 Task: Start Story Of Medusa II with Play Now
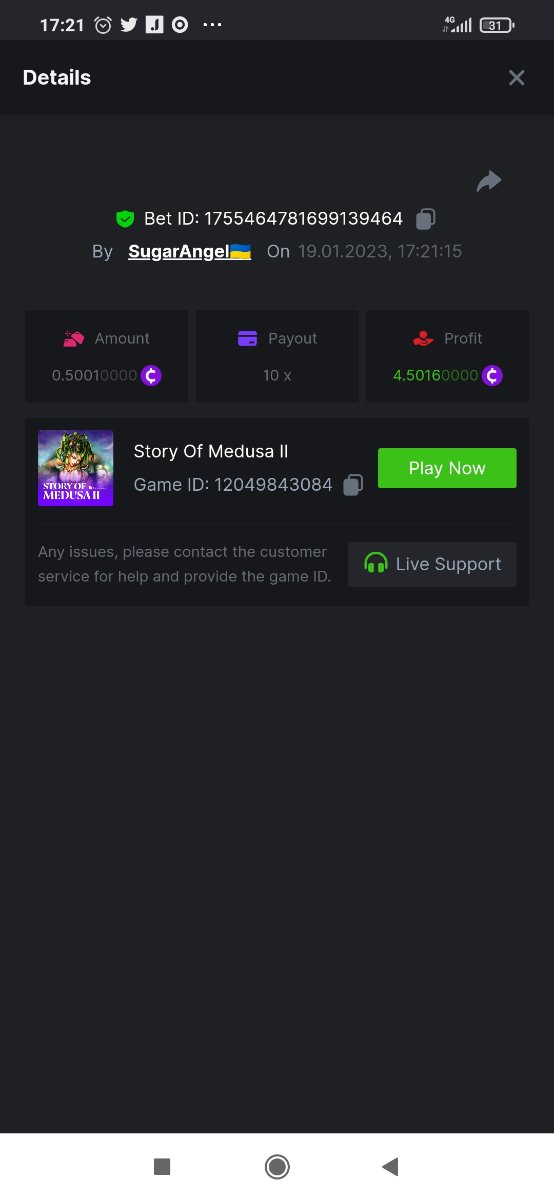[447, 468]
